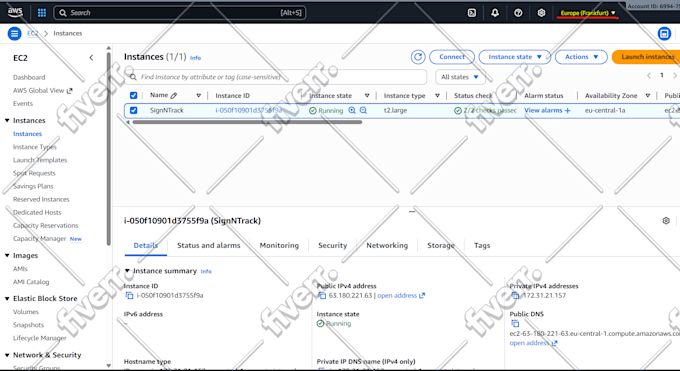Click the edit pencil beside Name column
The height and width of the screenshot is (371, 680).
[x=174, y=95]
